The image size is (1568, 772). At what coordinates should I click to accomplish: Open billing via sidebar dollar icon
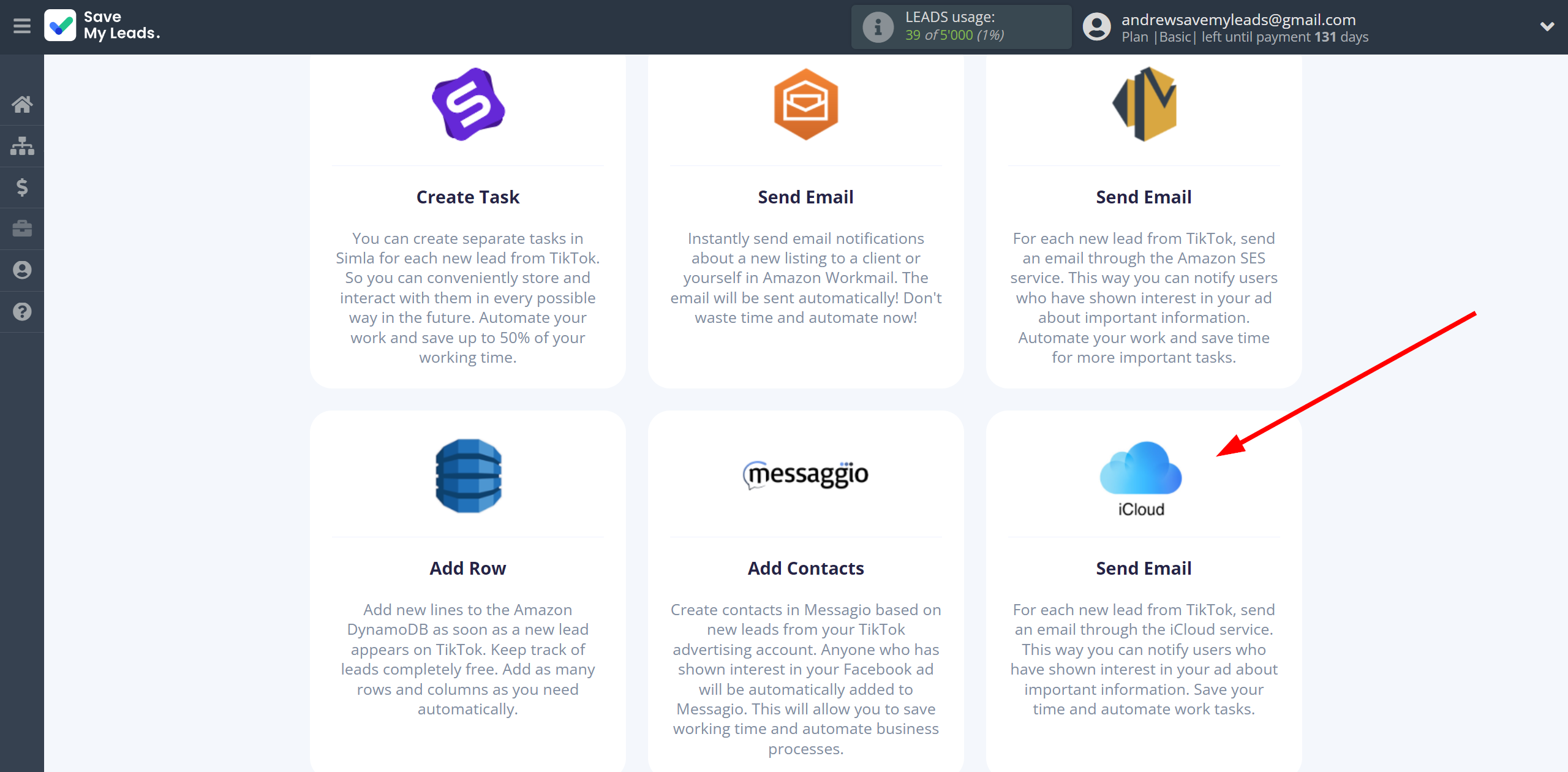click(22, 187)
